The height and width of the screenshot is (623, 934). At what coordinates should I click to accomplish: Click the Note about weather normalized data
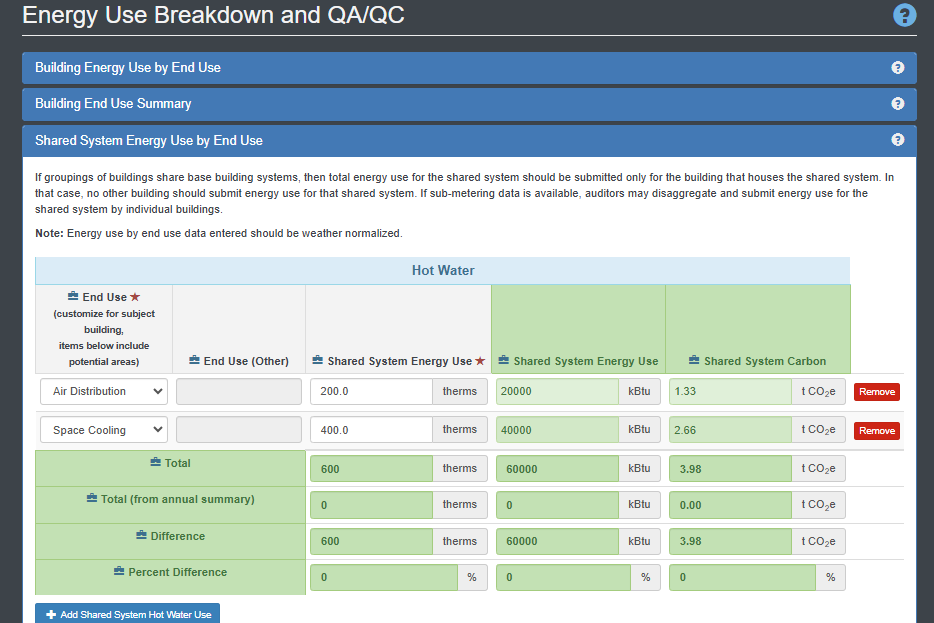(x=219, y=233)
